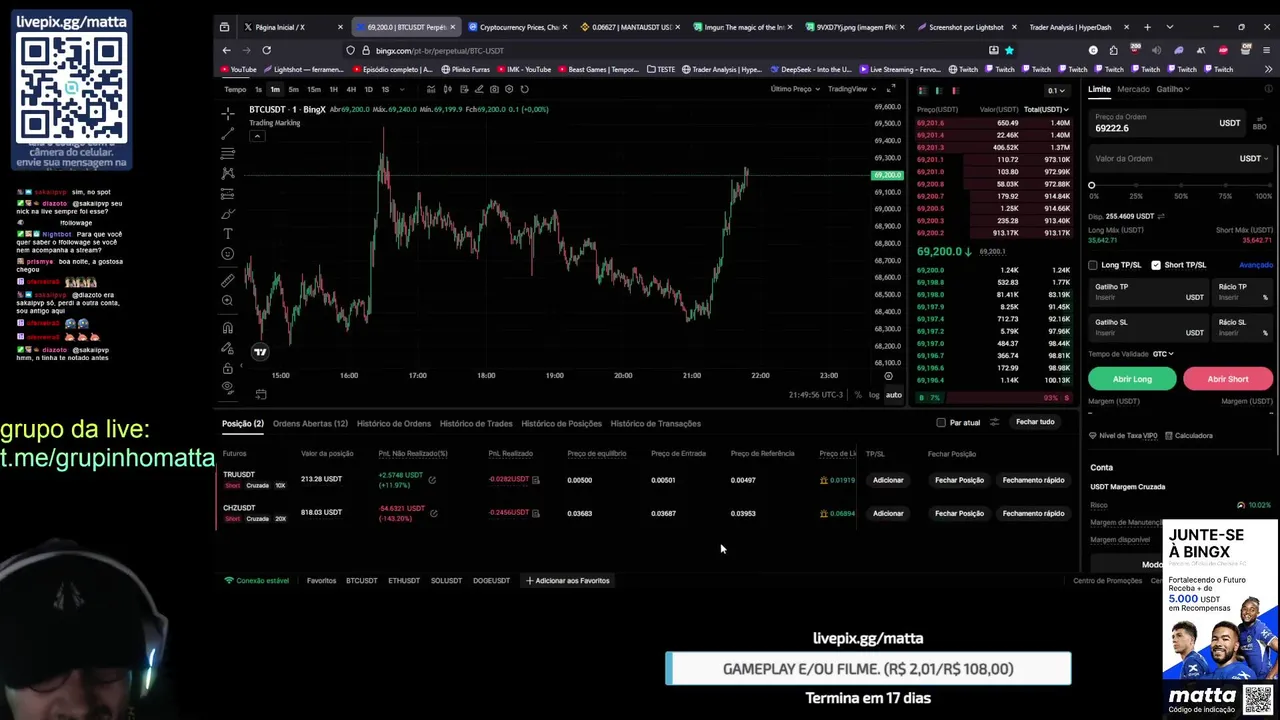Click Adicionar for the TRUUSDT position
This screenshot has width=1280, height=720.
[x=888, y=480]
